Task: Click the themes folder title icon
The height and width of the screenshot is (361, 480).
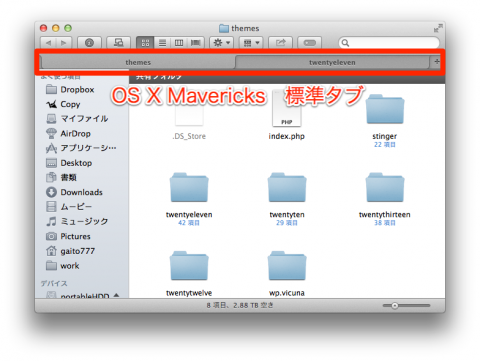Action: click(x=224, y=28)
